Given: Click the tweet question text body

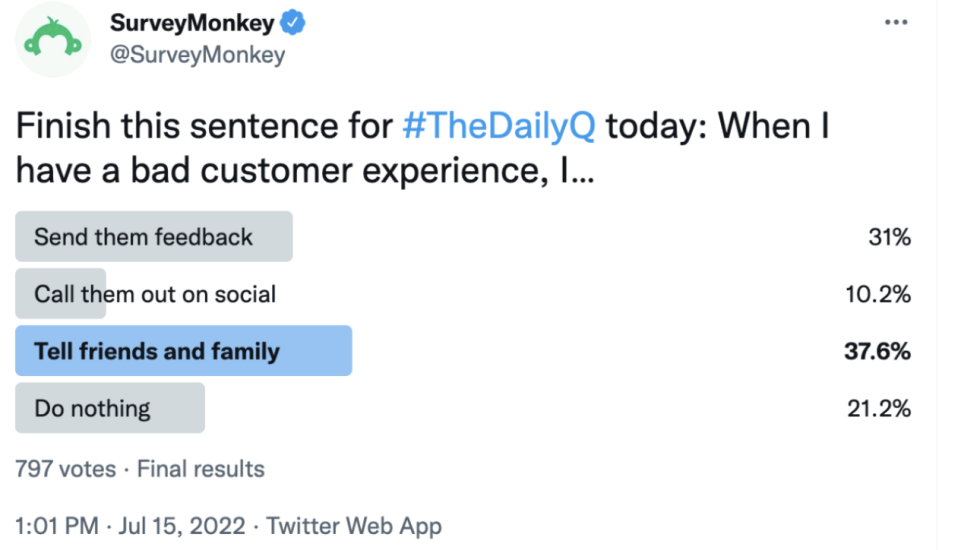Looking at the screenshot, I should [422, 148].
